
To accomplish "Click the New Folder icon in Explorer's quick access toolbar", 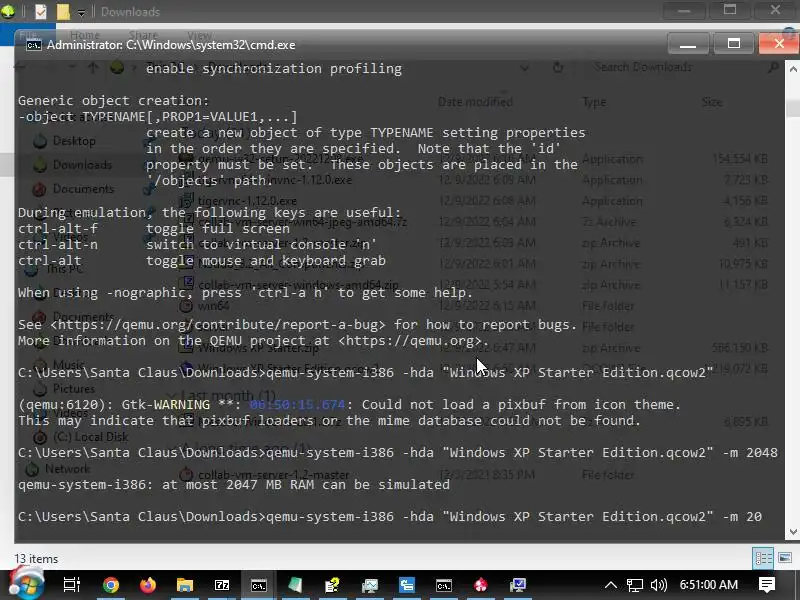I will point(63,11).
